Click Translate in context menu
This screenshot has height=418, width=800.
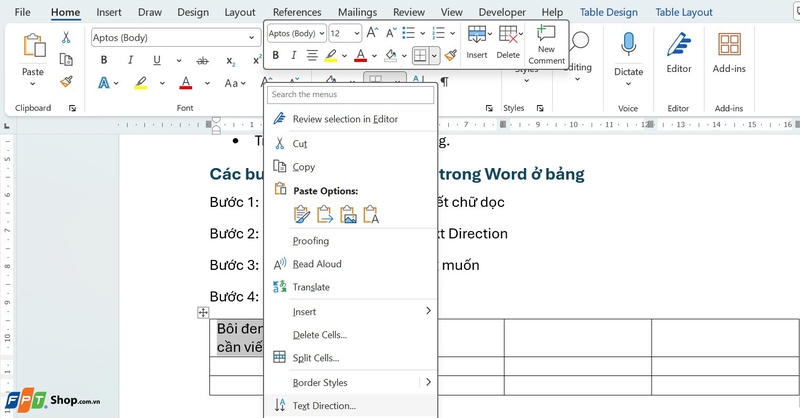pos(351,287)
